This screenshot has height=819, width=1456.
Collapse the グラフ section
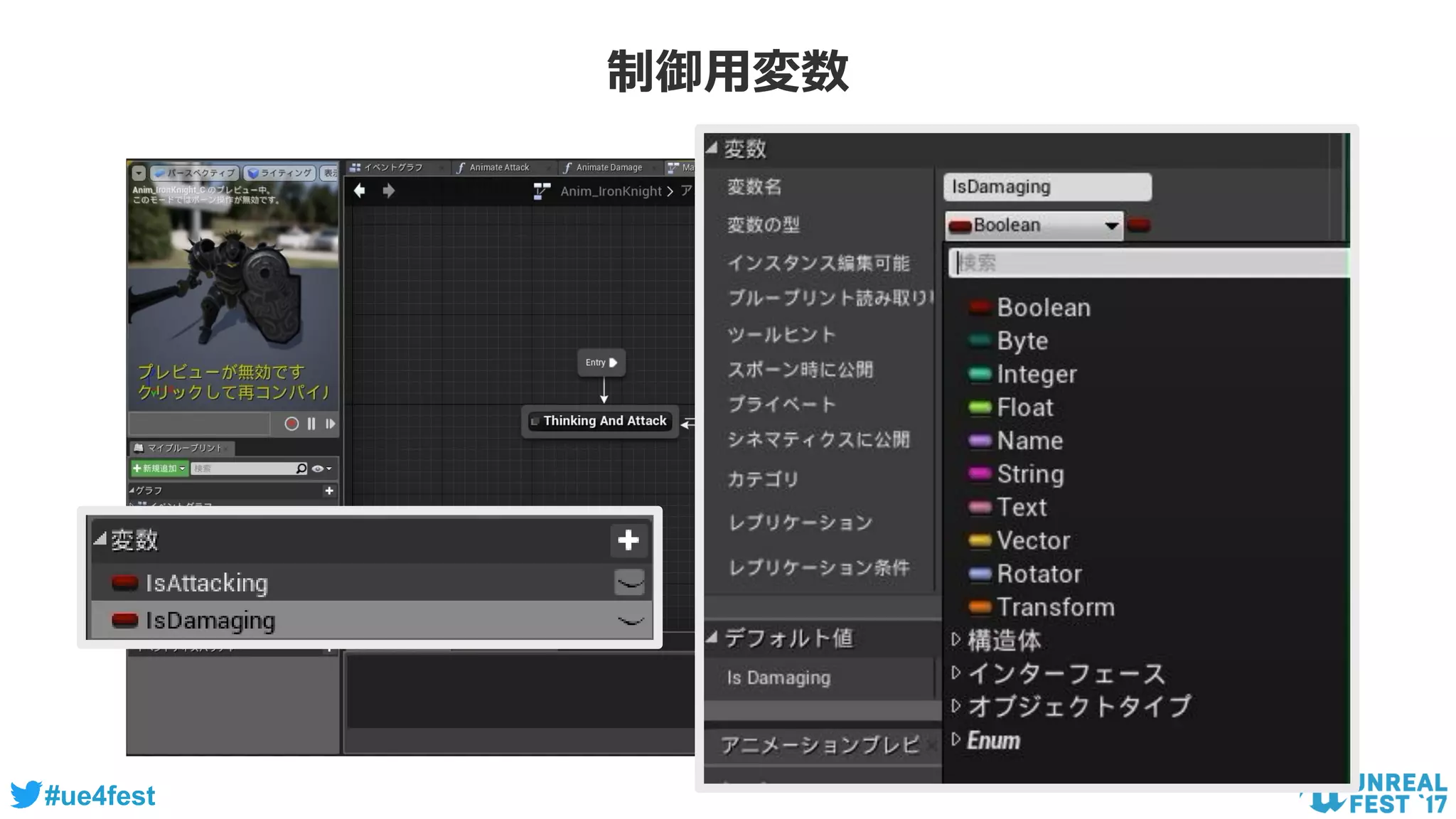[x=132, y=491]
